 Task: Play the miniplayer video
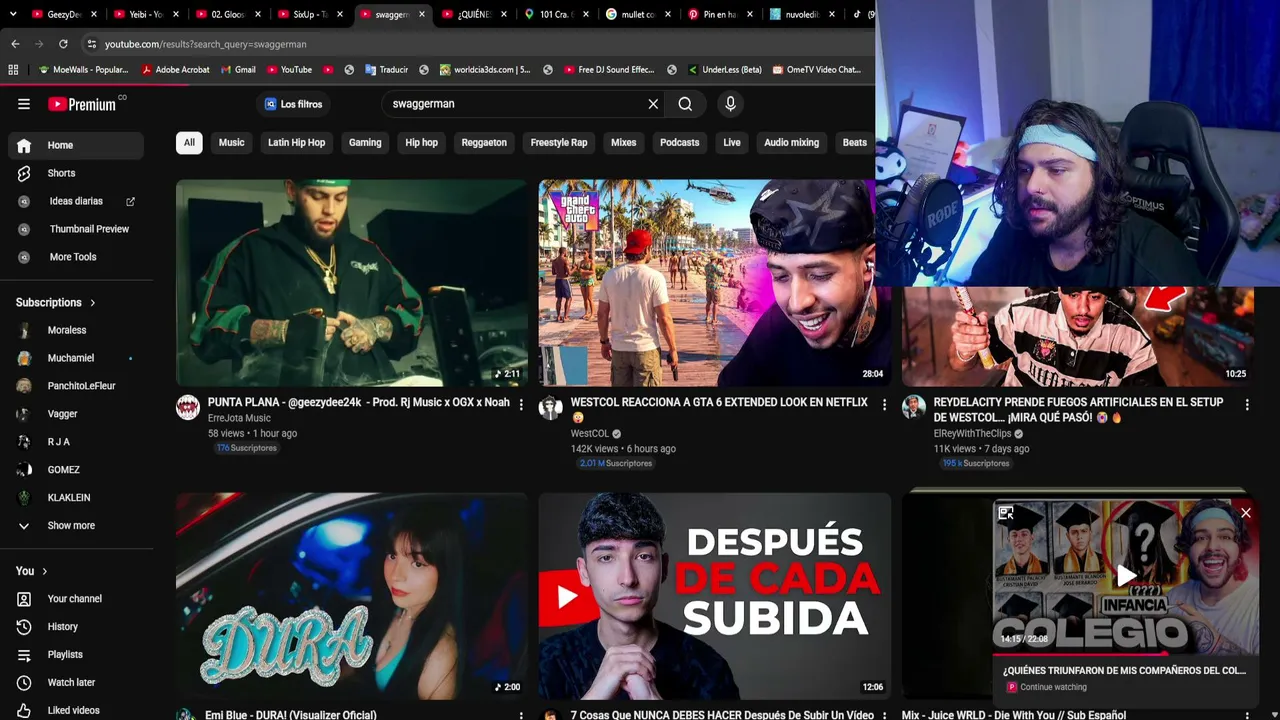point(1126,575)
